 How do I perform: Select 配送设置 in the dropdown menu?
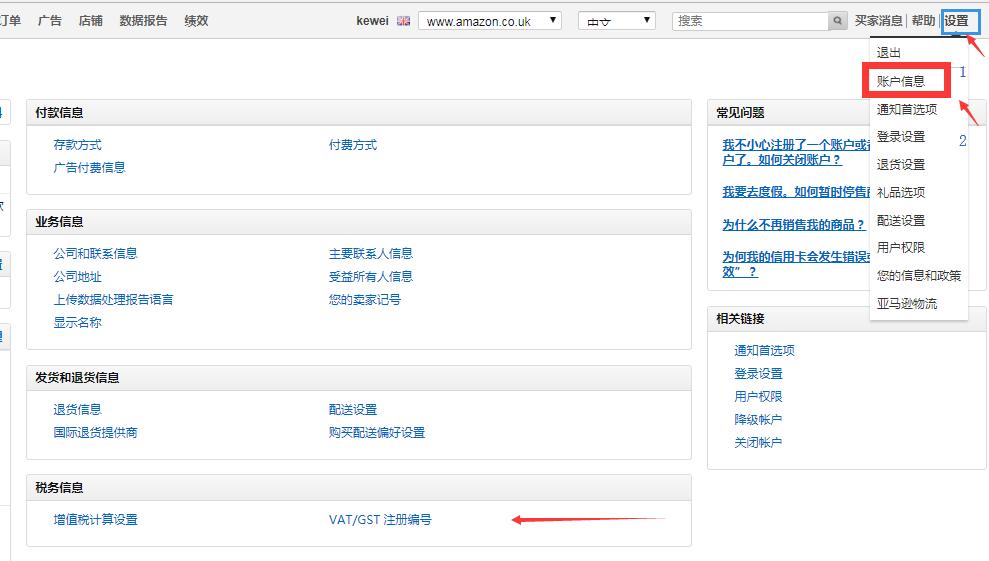901,220
